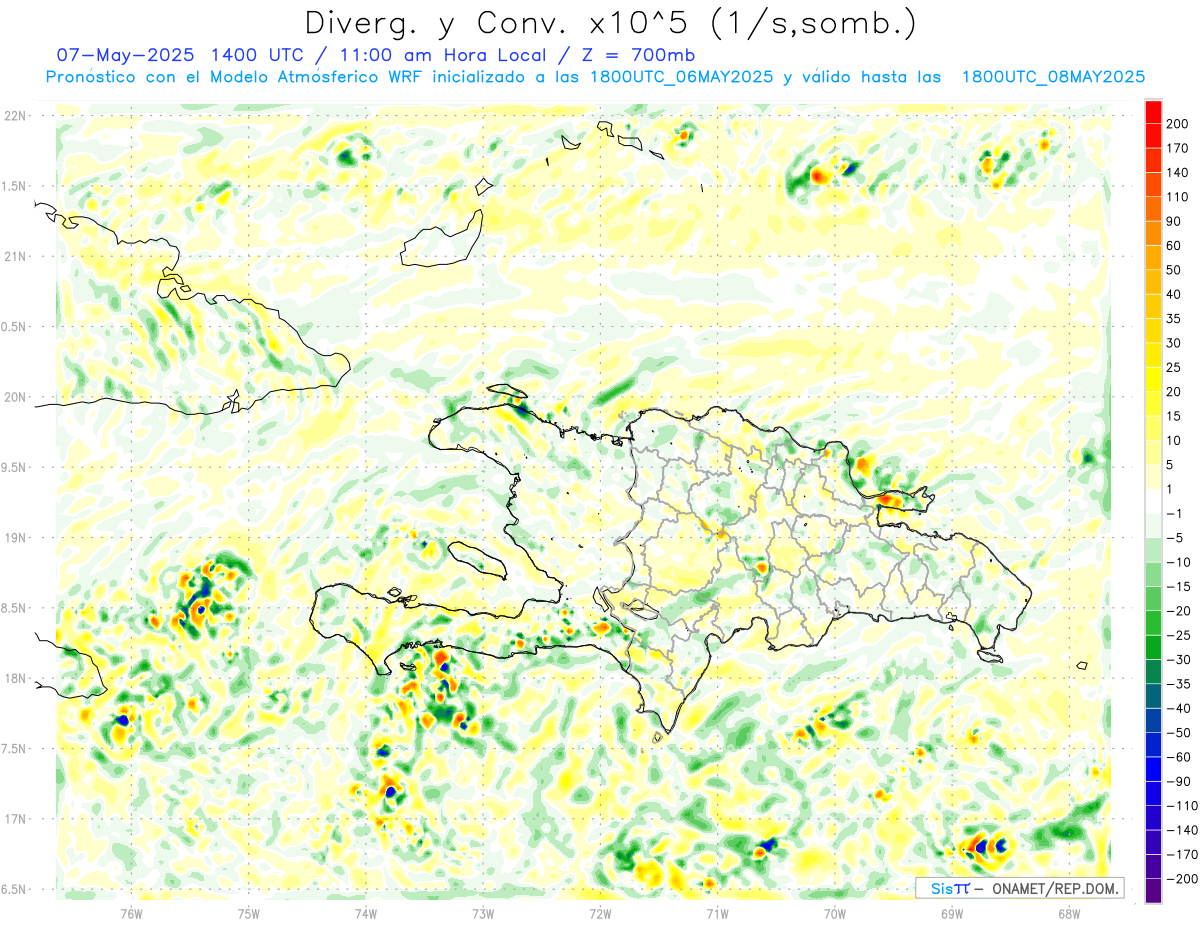Click latitude label 19N
Image resolution: width=1200 pixels, height=927 pixels.
click(x=15, y=538)
